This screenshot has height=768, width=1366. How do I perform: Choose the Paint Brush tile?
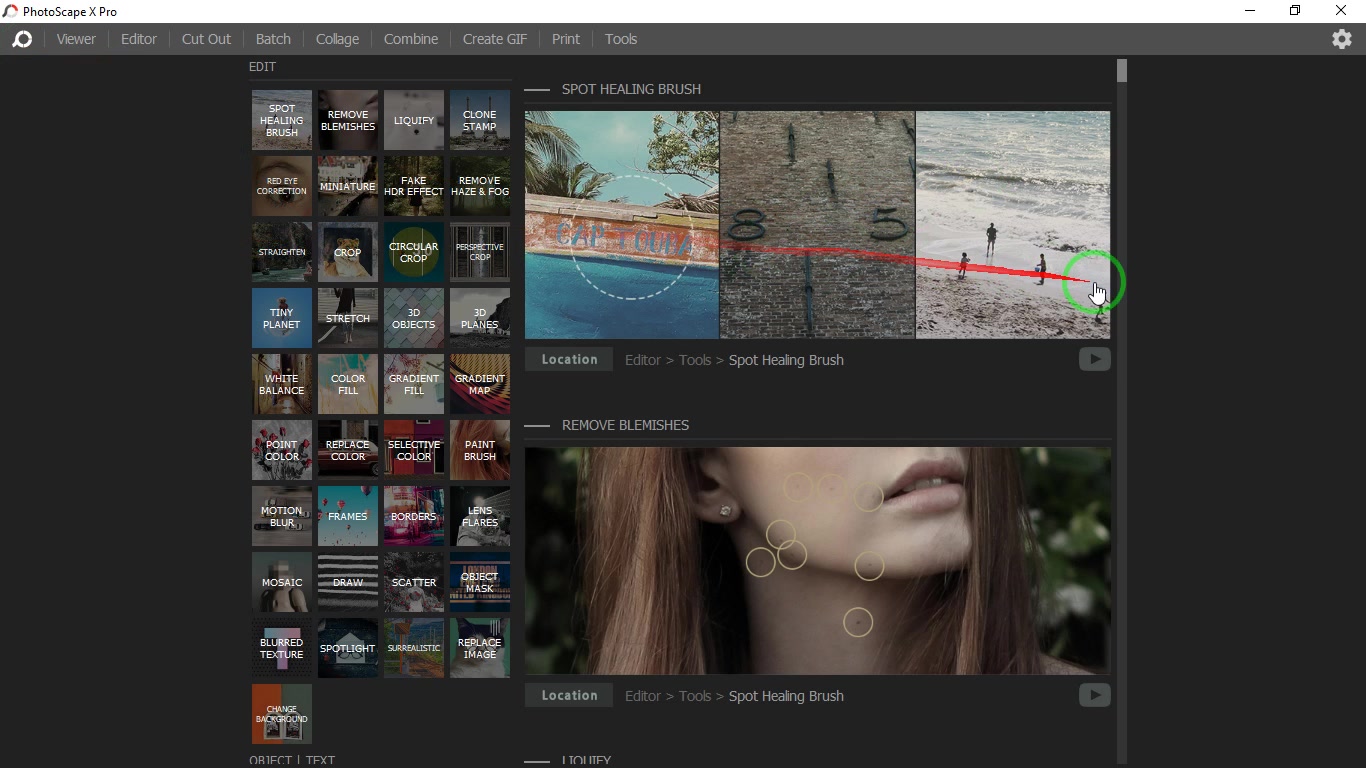tap(480, 450)
